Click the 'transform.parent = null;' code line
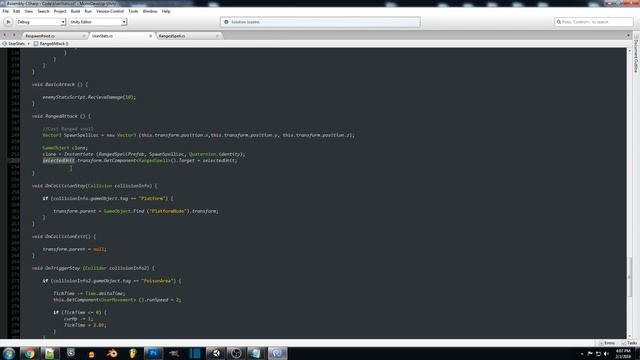The width and height of the screenshot is (640, 360). 74,249
